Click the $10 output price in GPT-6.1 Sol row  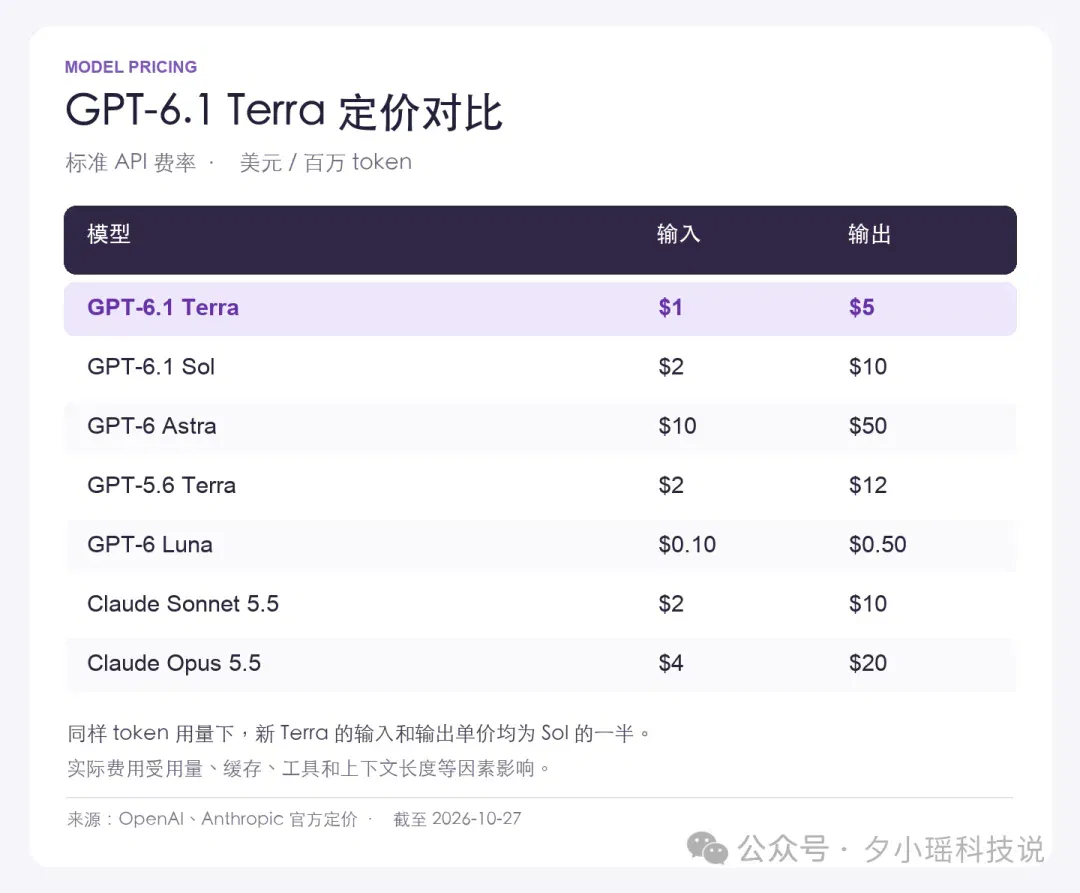pyautogui.click(x=868, y=366)
